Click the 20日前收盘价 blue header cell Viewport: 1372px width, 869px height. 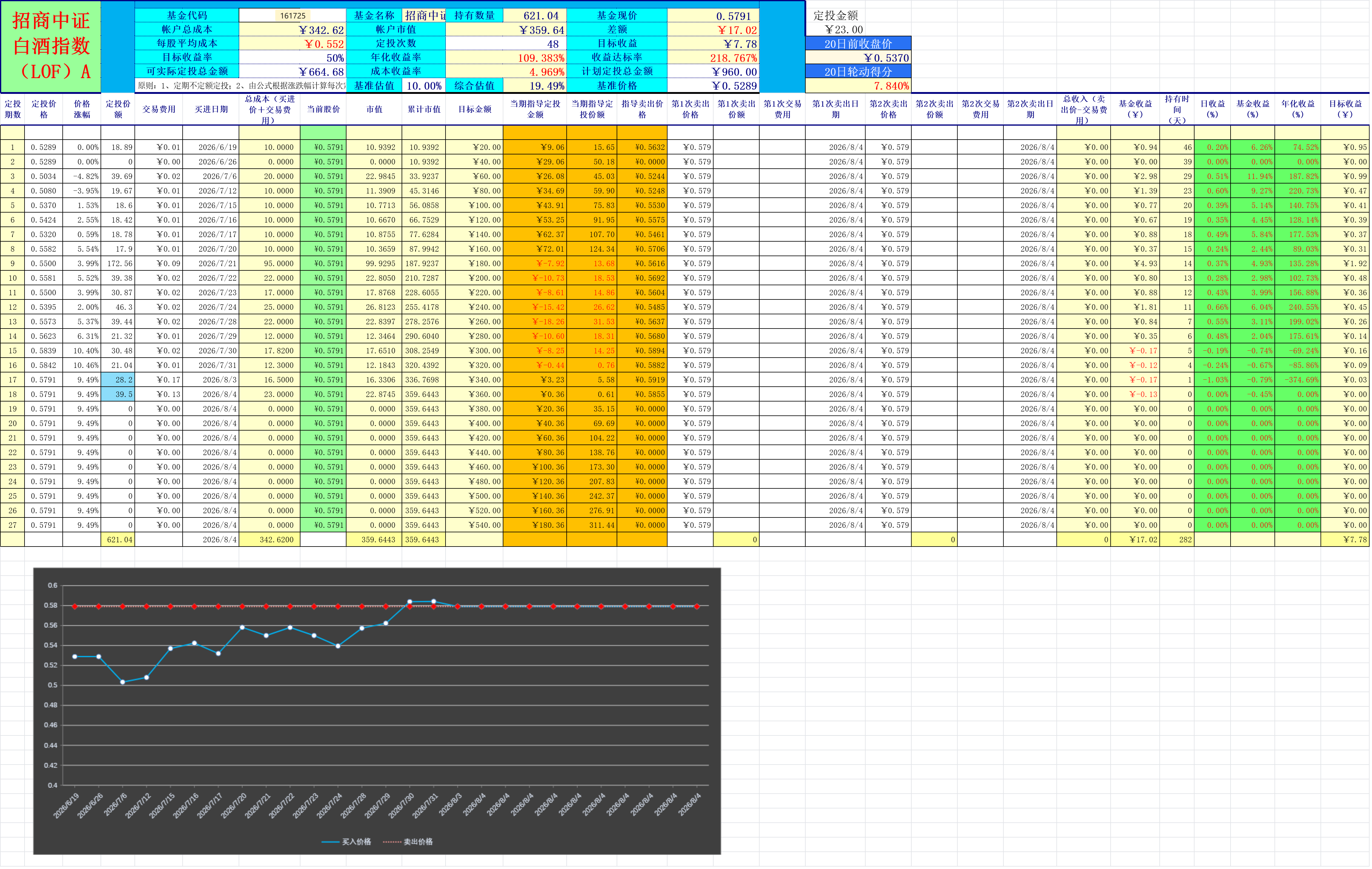pos(858,43)
